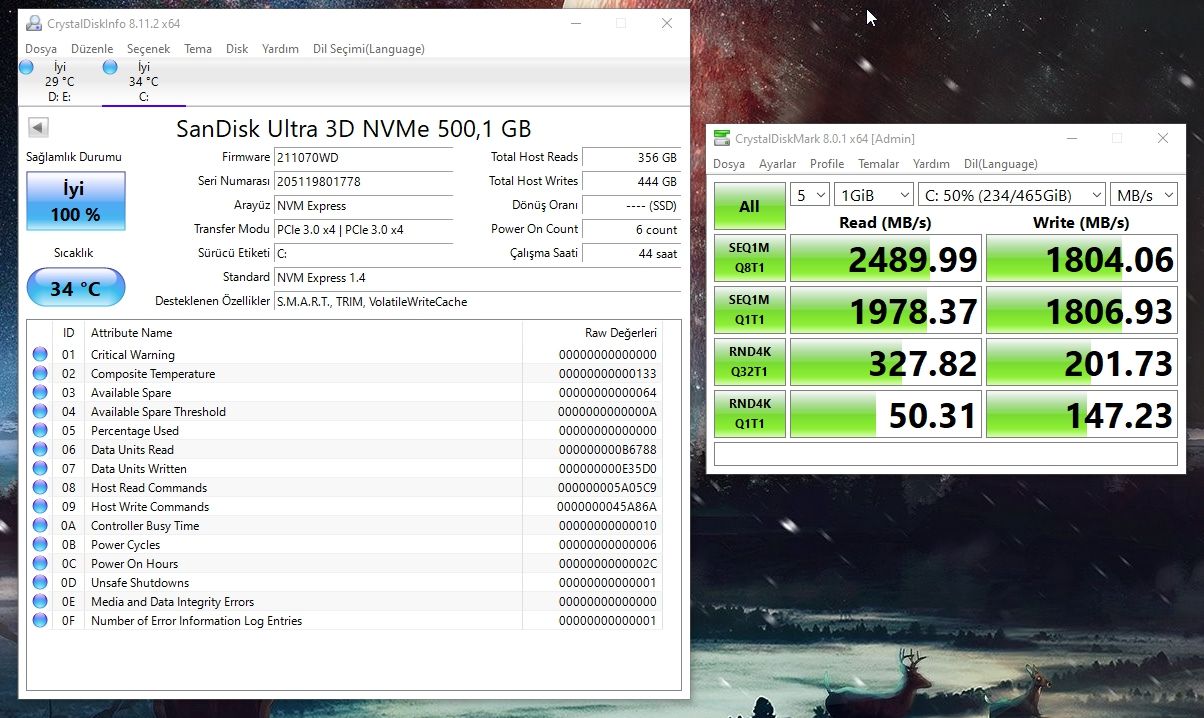This screenshot has height=718, width=1204.
Task: Open the Ayarlar menu in CrystalDiskMark
Action: [x=778, y=164]
